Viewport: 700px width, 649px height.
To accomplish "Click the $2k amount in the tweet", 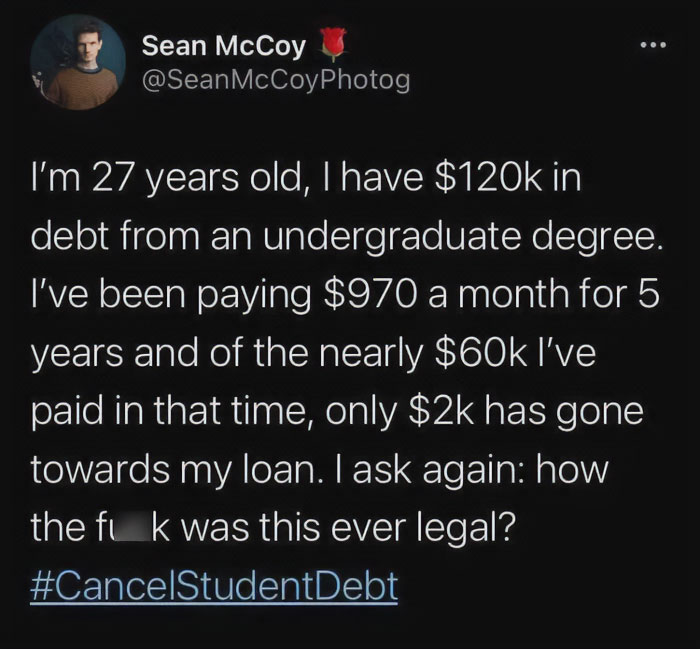I will [x=442, y=411].
